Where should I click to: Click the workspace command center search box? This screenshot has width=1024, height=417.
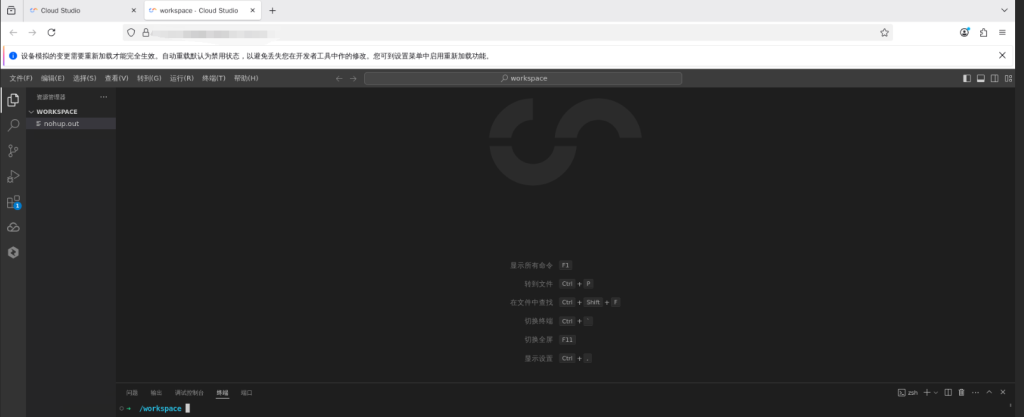(523, 78)
